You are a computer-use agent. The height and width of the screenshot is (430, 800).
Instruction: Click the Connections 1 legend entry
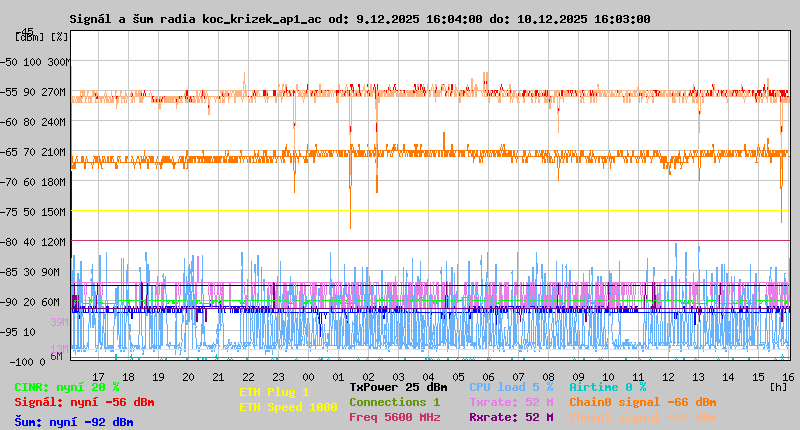[x=394, y=402]
